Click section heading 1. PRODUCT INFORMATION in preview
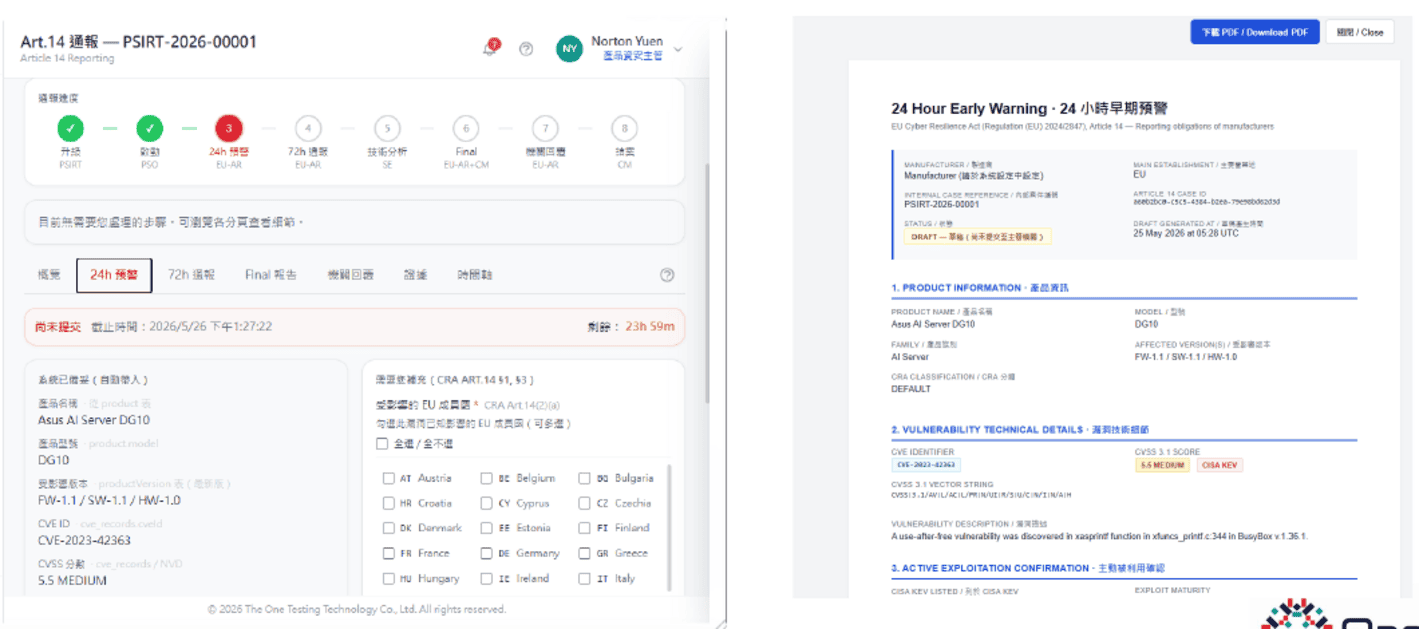This screenshot has height=629, width=1419. 980,288
